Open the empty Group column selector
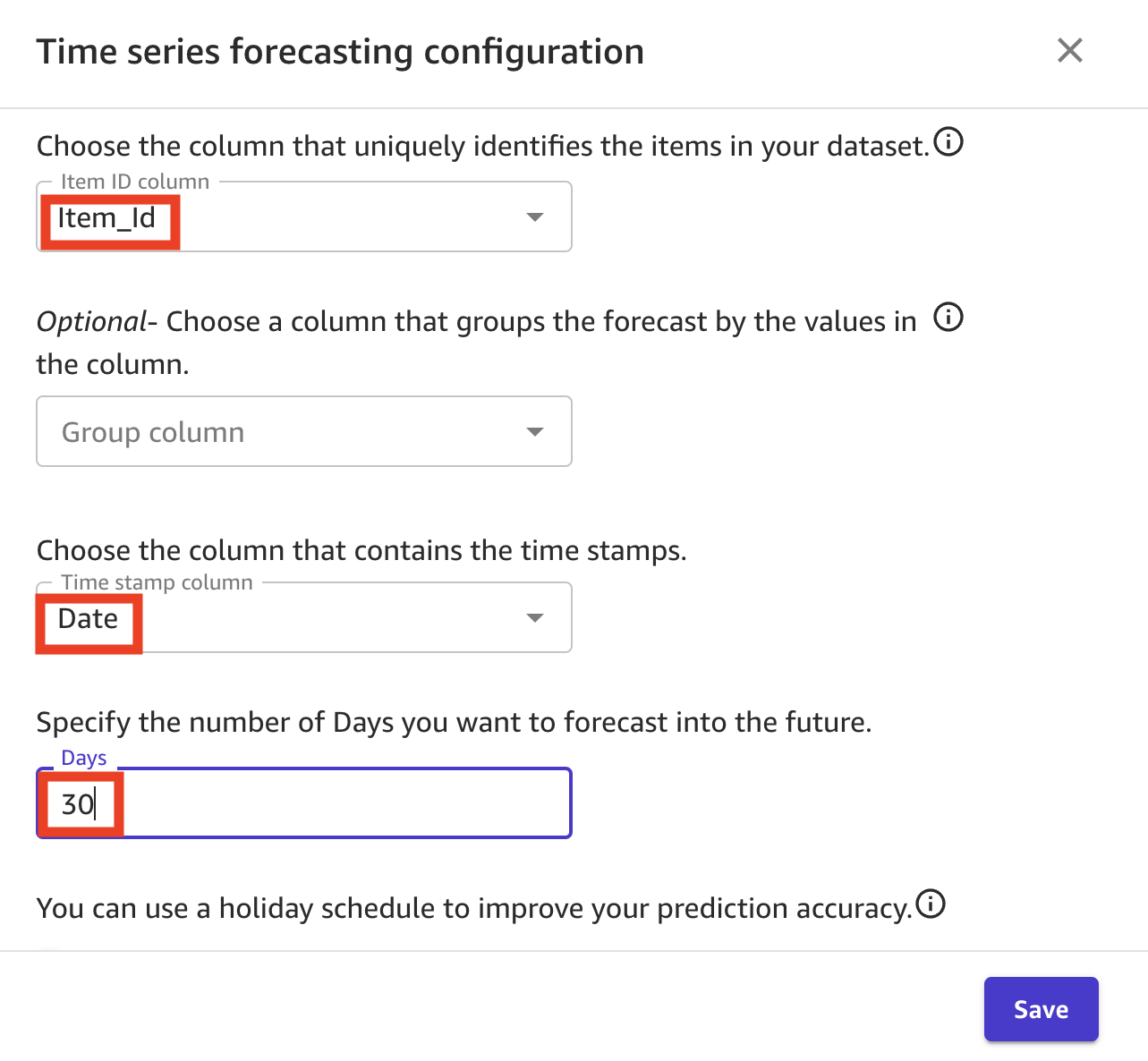1148x1061 pixels. coord(304,431)
